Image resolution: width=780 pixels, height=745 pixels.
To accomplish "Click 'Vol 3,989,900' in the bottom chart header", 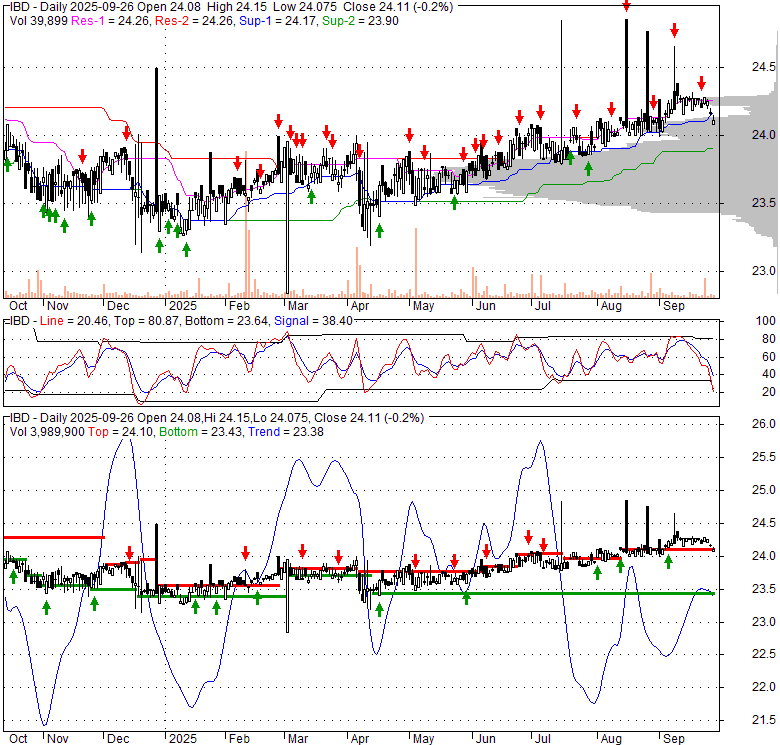I will (47, 432).
